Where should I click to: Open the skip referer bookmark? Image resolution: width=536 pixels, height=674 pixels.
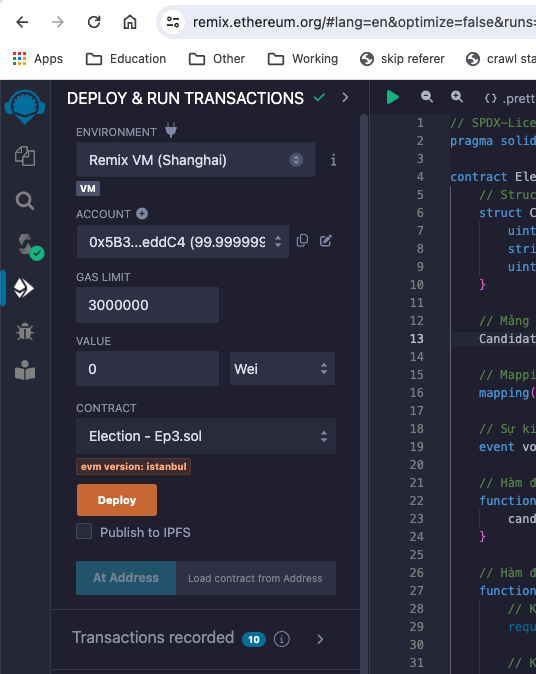(402, 58)
